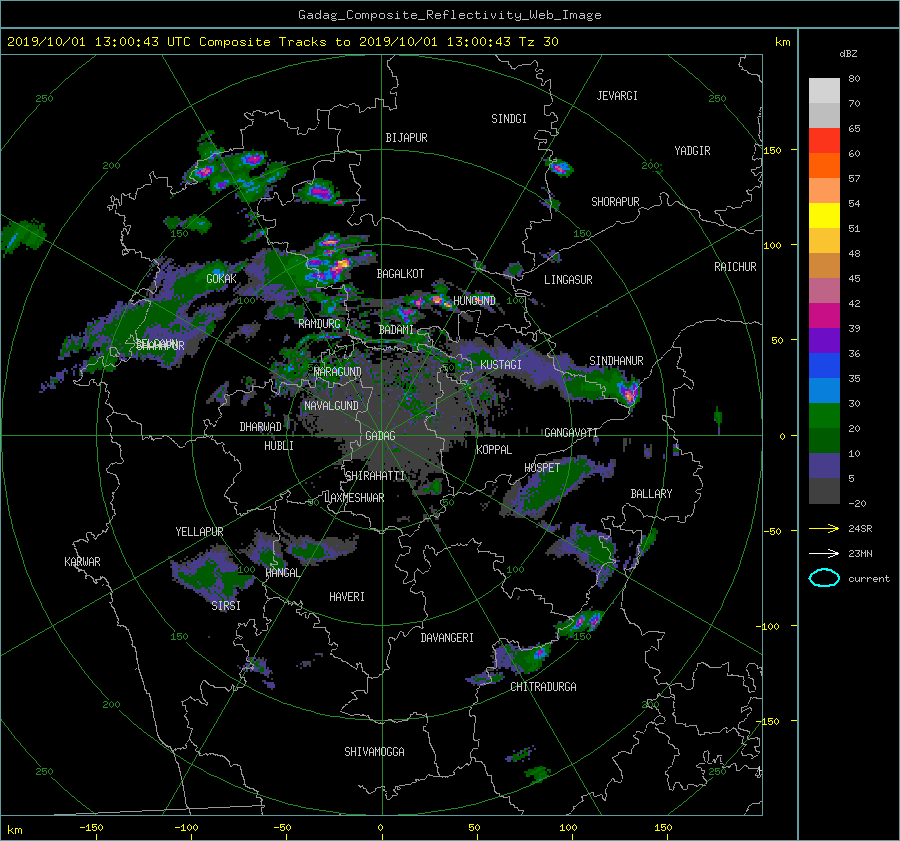
Task: Select the BAGALKOT label
Action: click(400, 274)
